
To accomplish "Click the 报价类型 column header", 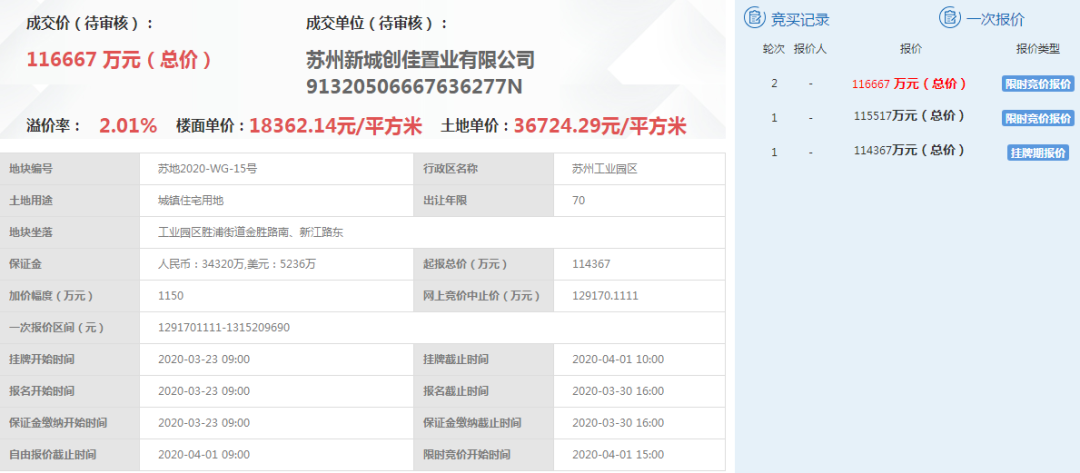I will pos(1038,49).
